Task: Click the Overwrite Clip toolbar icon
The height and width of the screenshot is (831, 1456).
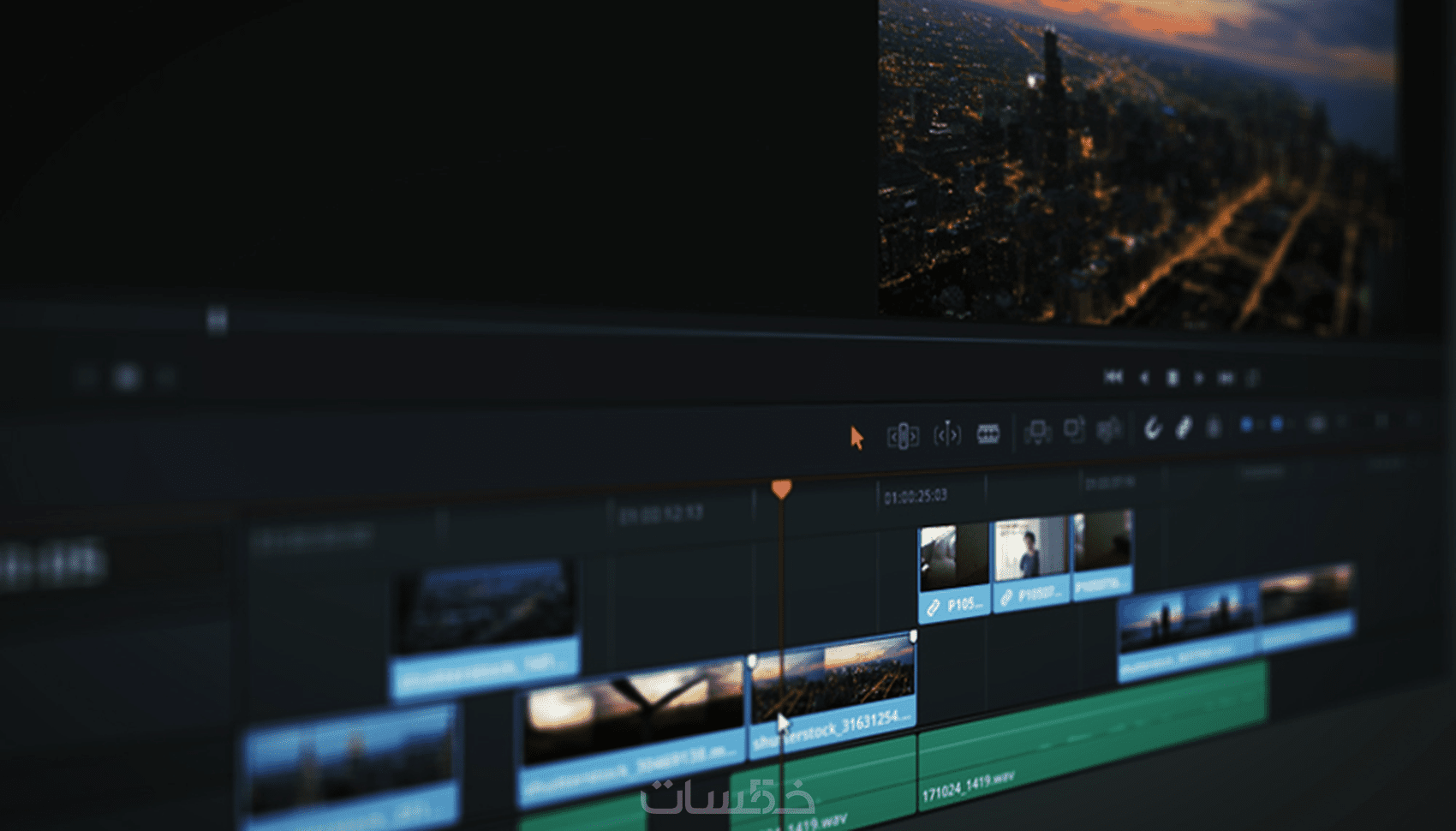Action: pos(1074,429)
